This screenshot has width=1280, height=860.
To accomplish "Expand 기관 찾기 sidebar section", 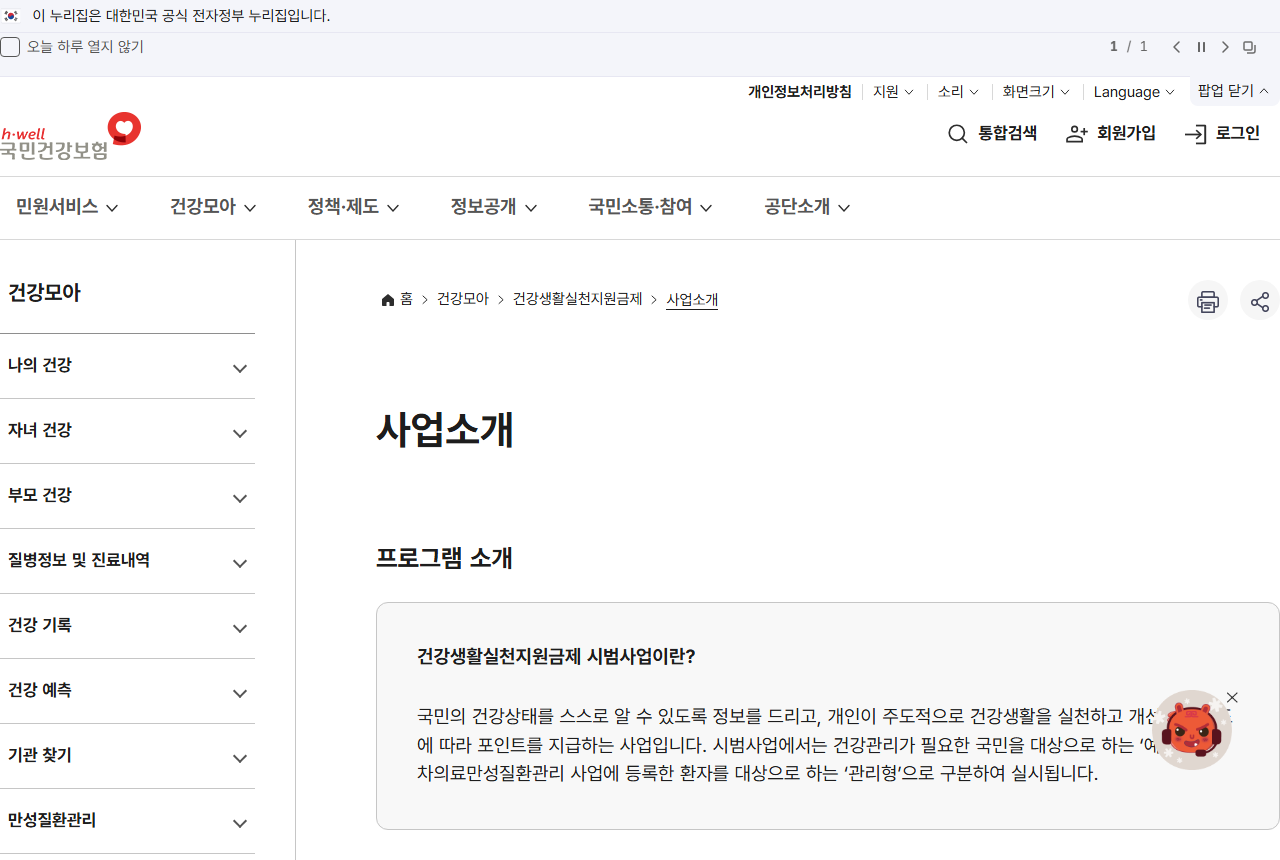I will tap(127, 756).
